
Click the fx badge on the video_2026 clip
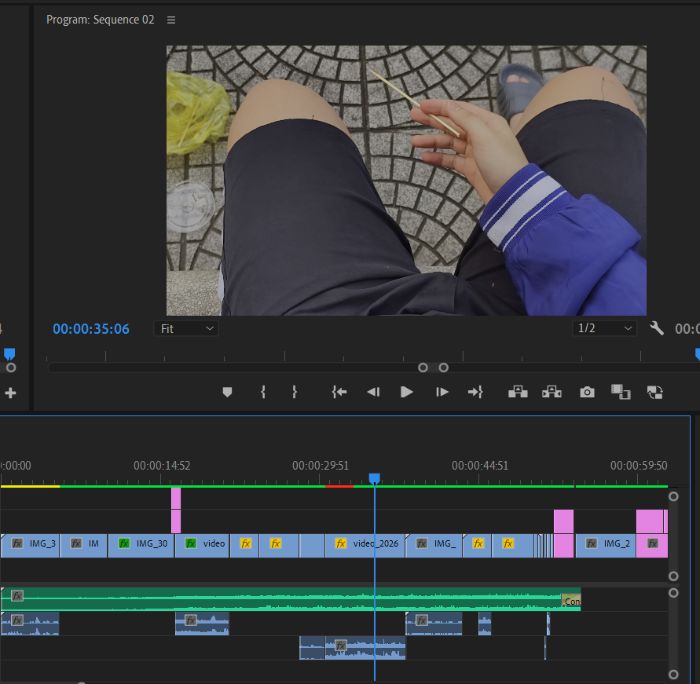[x=341, y=543]
